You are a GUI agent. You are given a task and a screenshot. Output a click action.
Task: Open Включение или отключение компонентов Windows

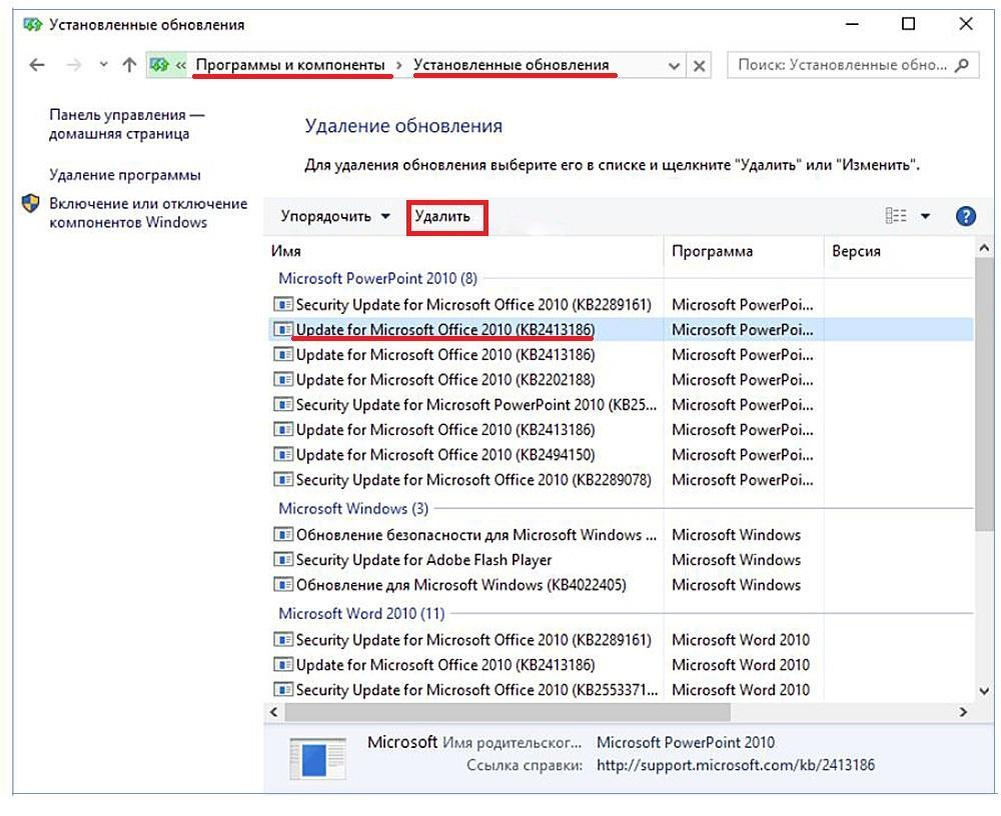point(148,213)
